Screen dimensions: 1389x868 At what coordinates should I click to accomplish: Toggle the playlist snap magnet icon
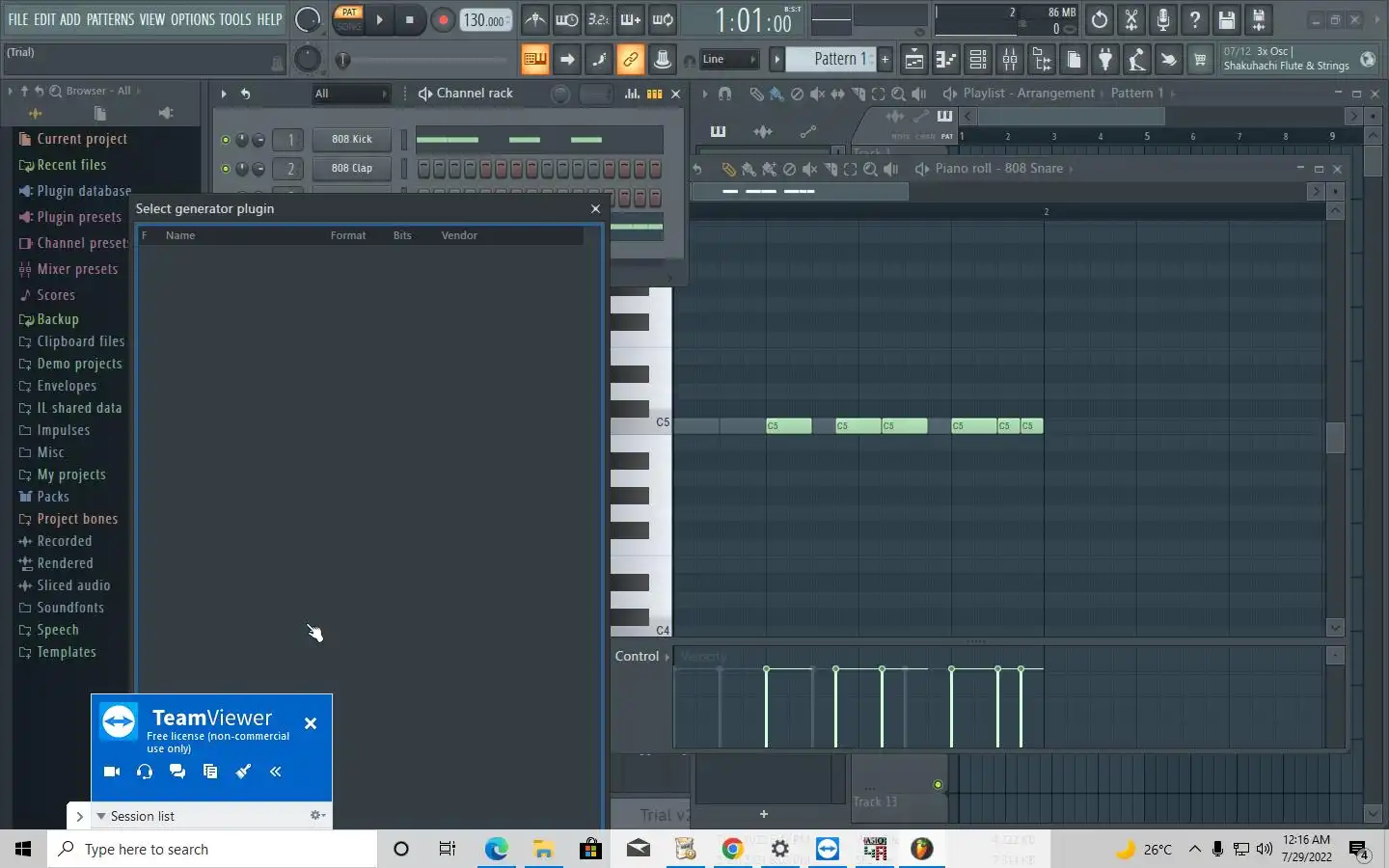[x=725, y=94]
